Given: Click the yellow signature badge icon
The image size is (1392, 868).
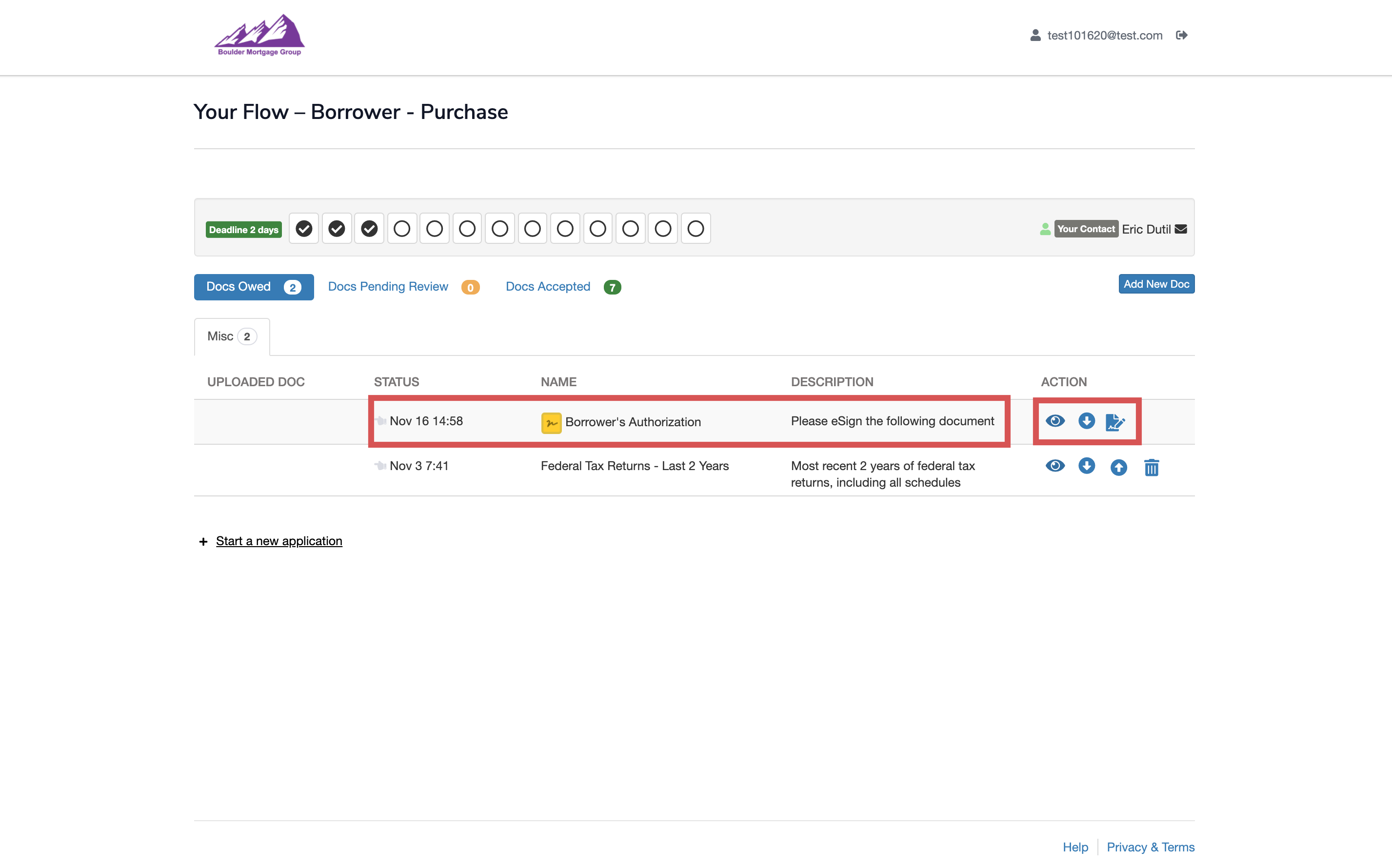Looking at the screenshot, I should 551,422.
